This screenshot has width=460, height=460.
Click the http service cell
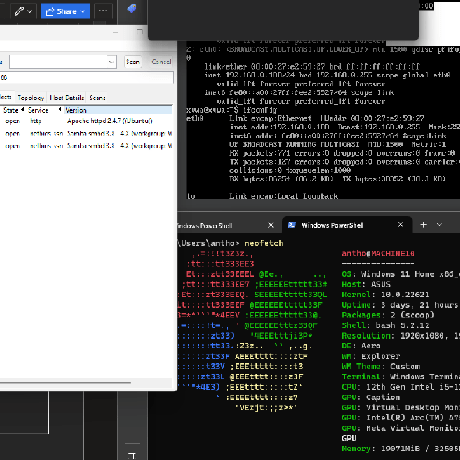(x=36, y=121)
